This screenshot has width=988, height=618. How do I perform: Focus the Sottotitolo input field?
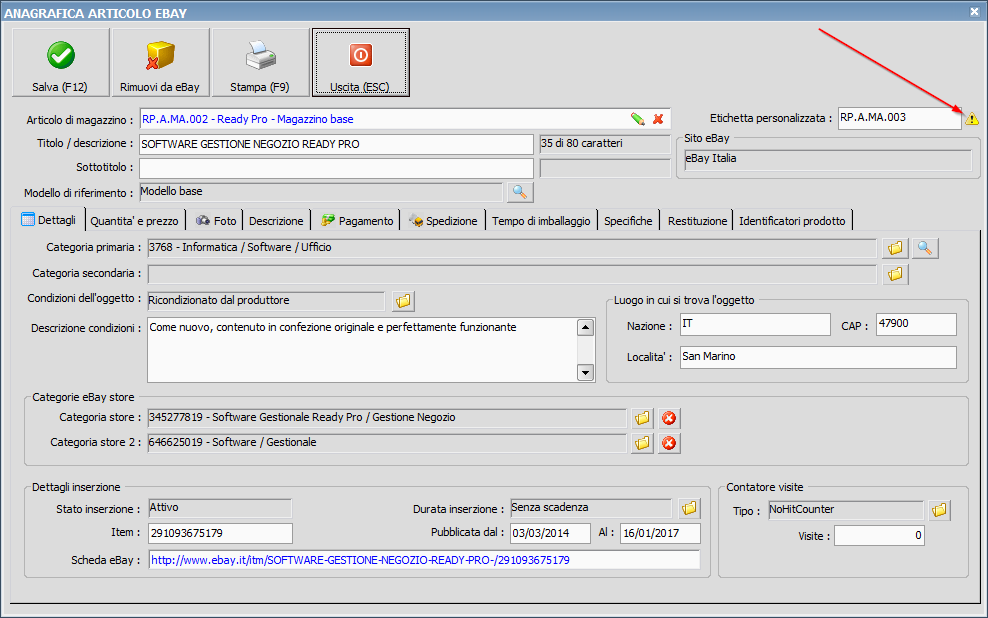336,168
